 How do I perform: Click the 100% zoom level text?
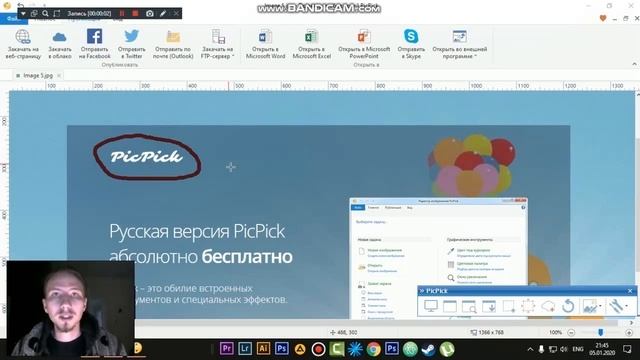[x=555, y=333]
